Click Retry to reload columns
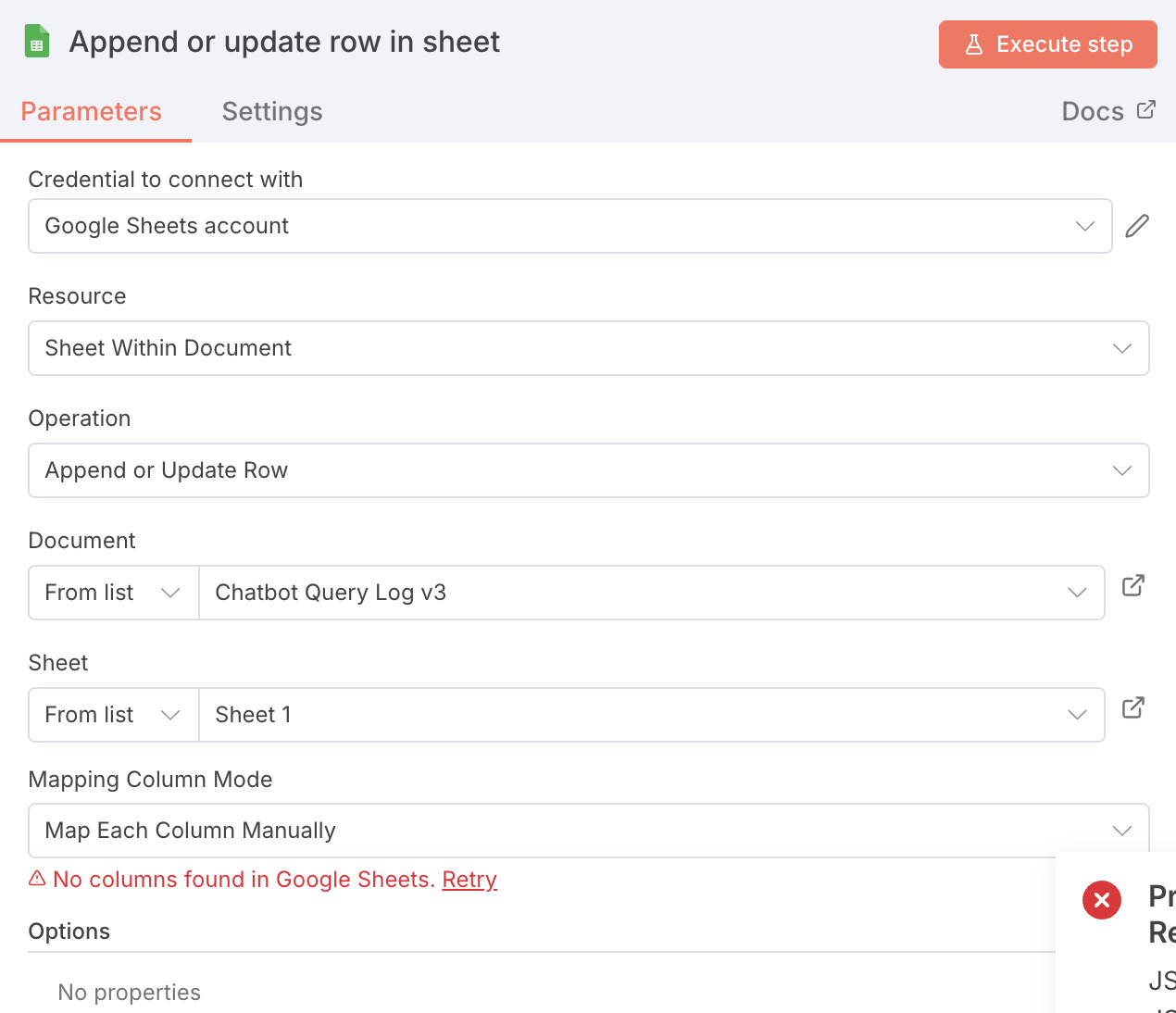This screenshot has height=1013, width=1176. pyautogui.click(x=469, y=880)
